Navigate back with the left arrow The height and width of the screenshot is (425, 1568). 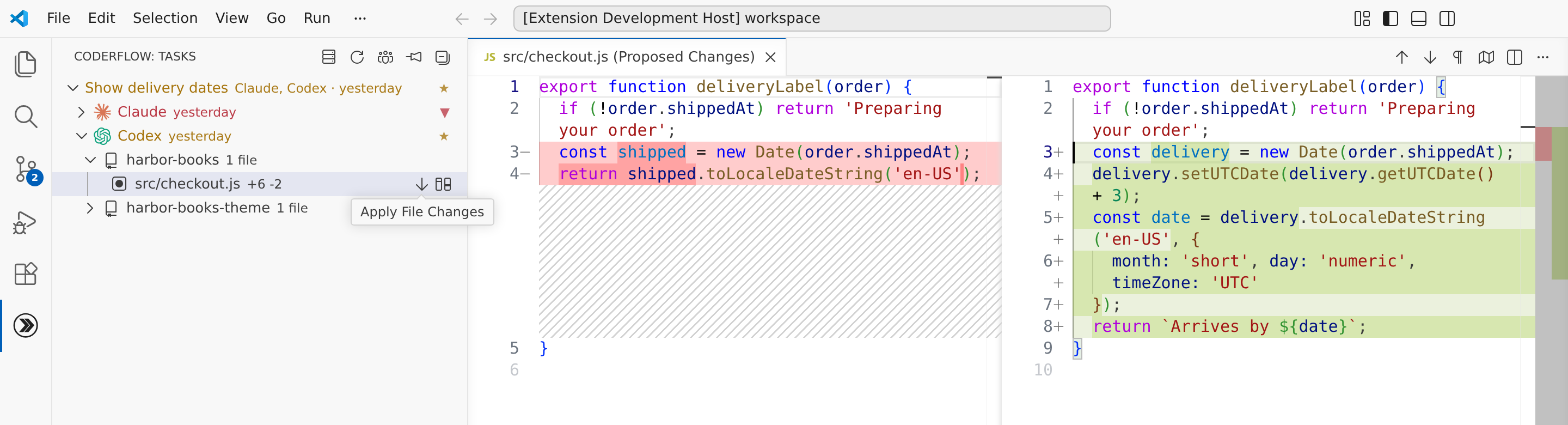click(462, 19)
